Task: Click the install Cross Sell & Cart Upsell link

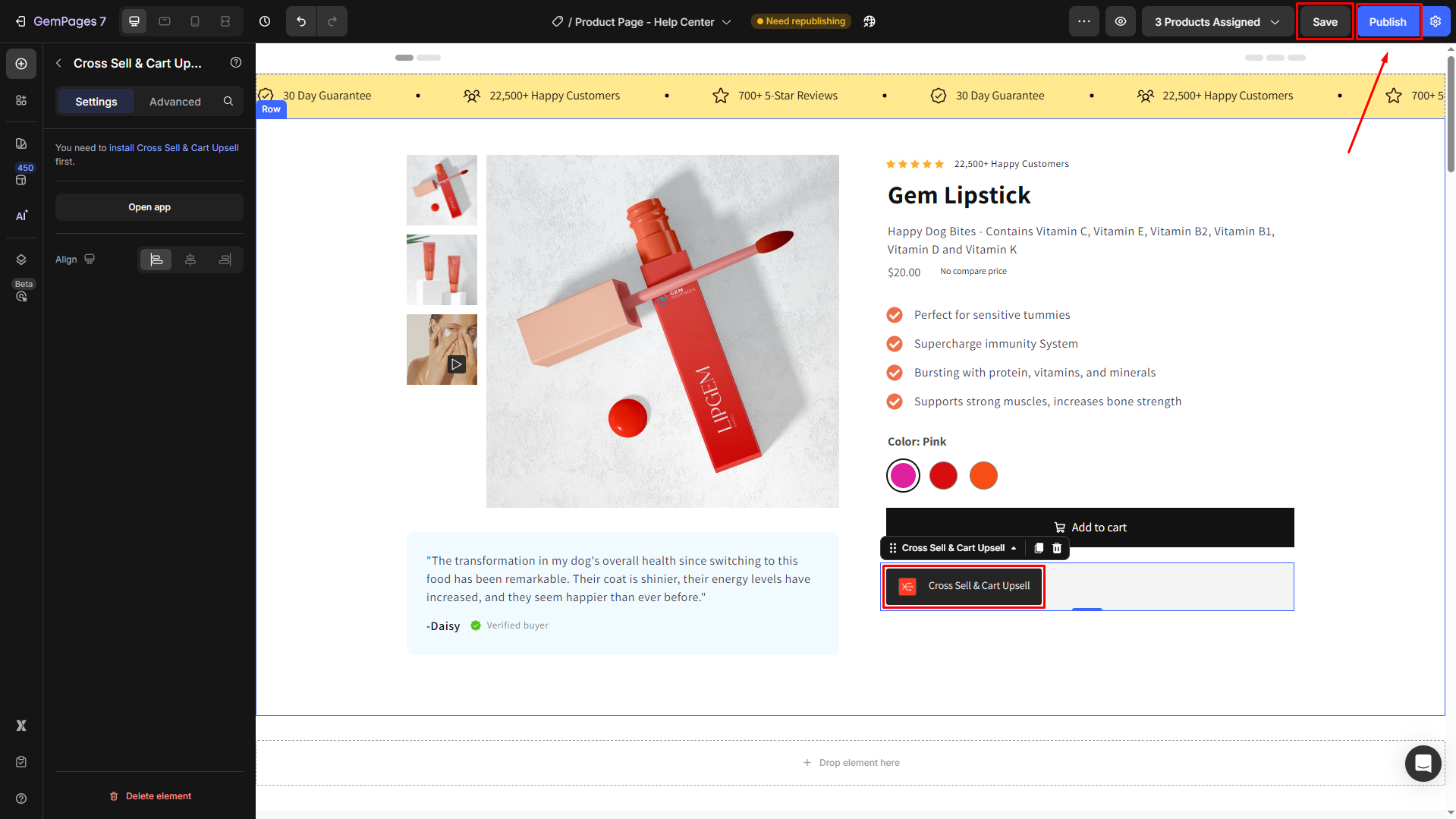Action: 174,148
